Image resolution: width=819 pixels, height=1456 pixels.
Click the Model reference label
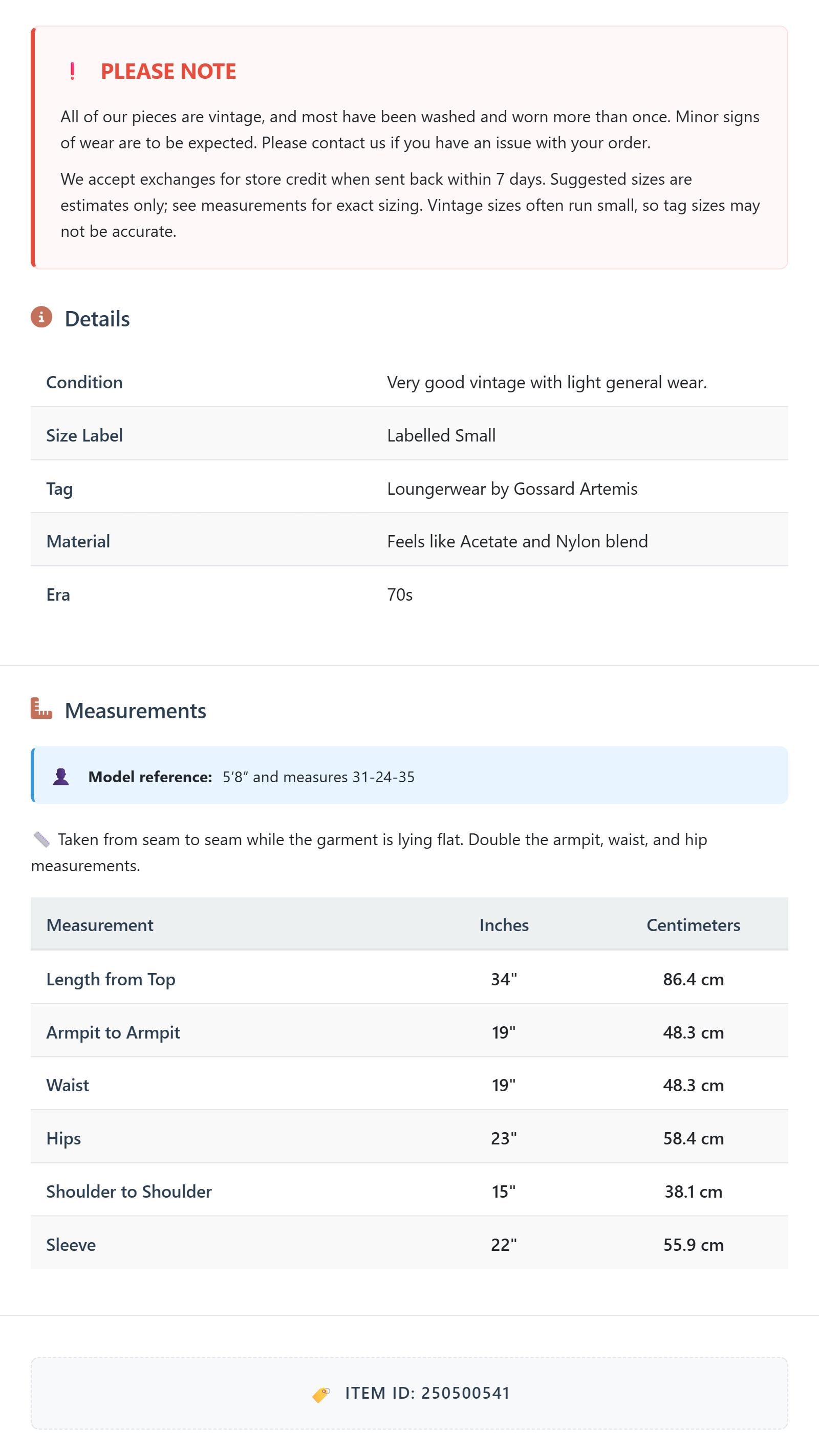[150, 777]
